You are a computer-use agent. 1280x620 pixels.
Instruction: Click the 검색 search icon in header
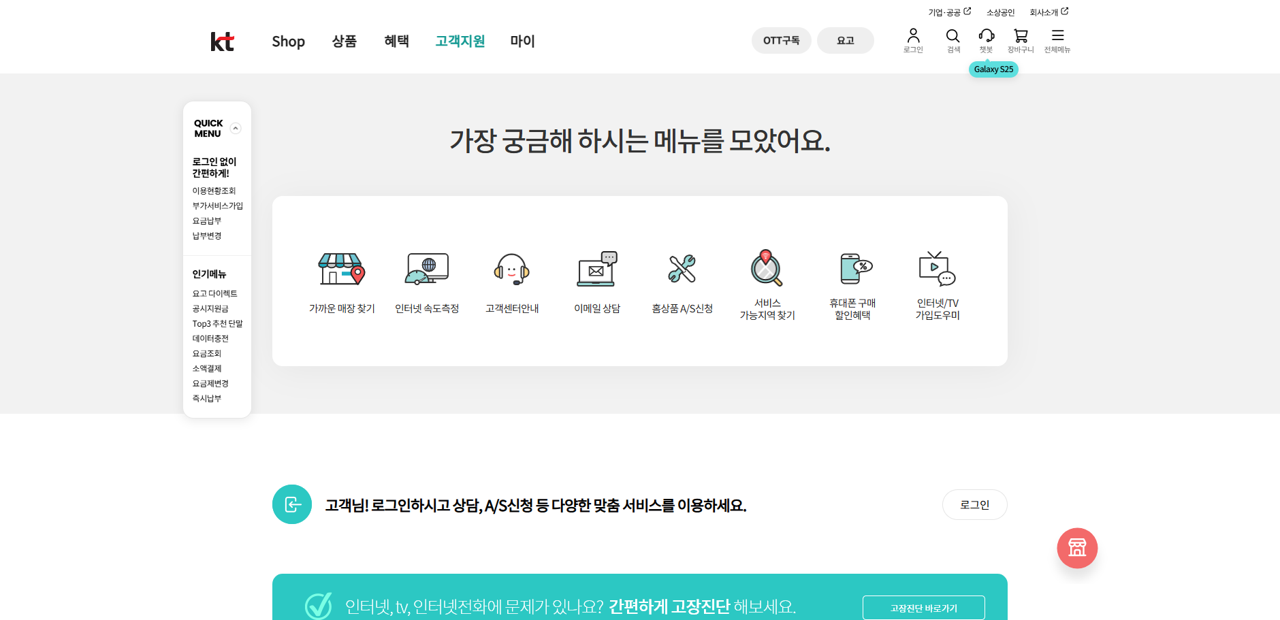pyautogui.click(x=952, y=36)
